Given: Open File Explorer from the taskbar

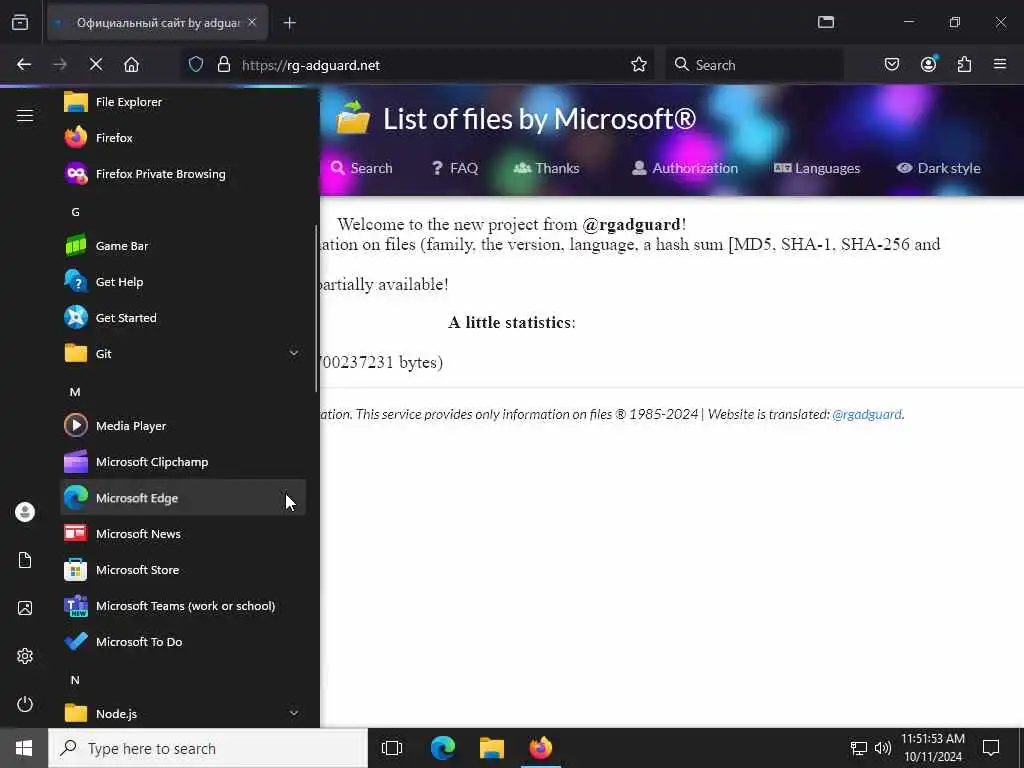Looking at the screenshot, I should (x=492, y=748).
